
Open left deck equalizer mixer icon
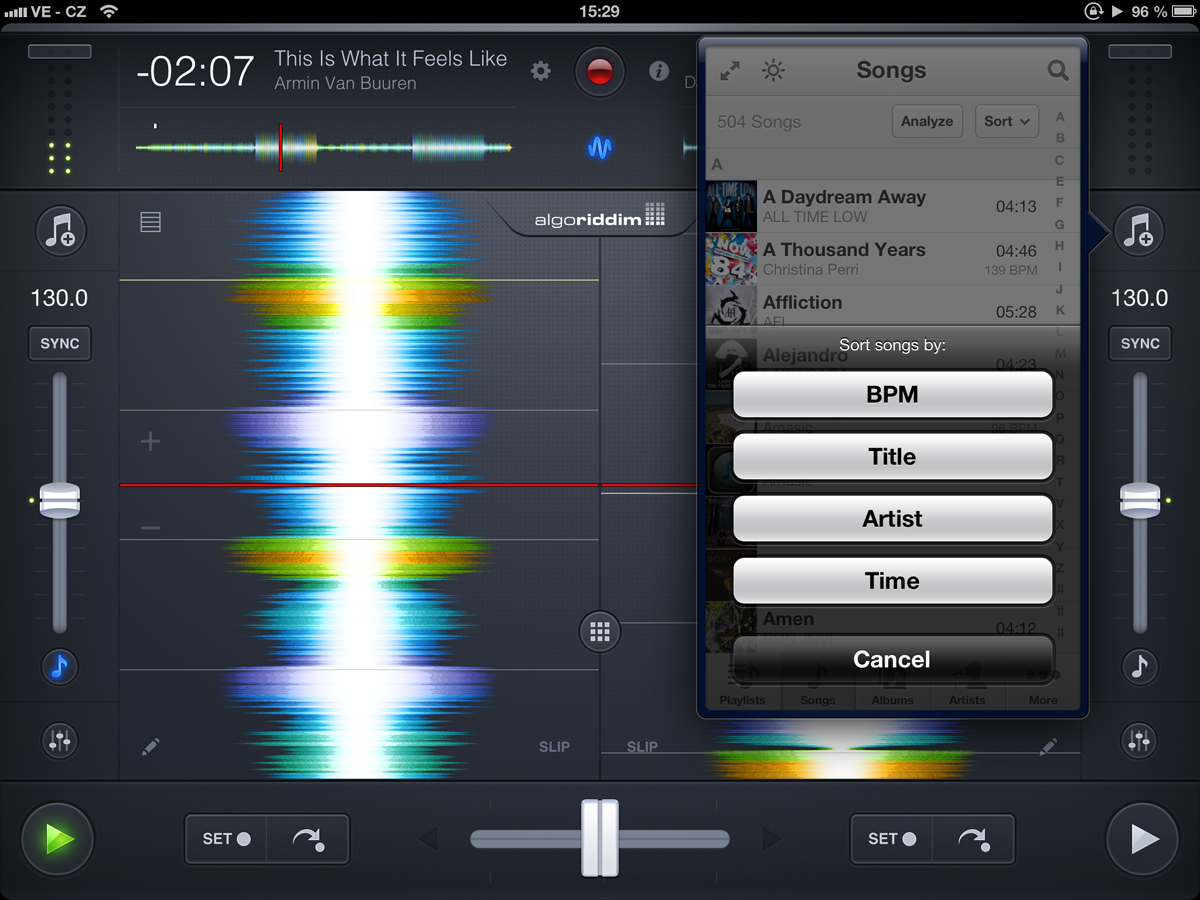click(61, 740)
